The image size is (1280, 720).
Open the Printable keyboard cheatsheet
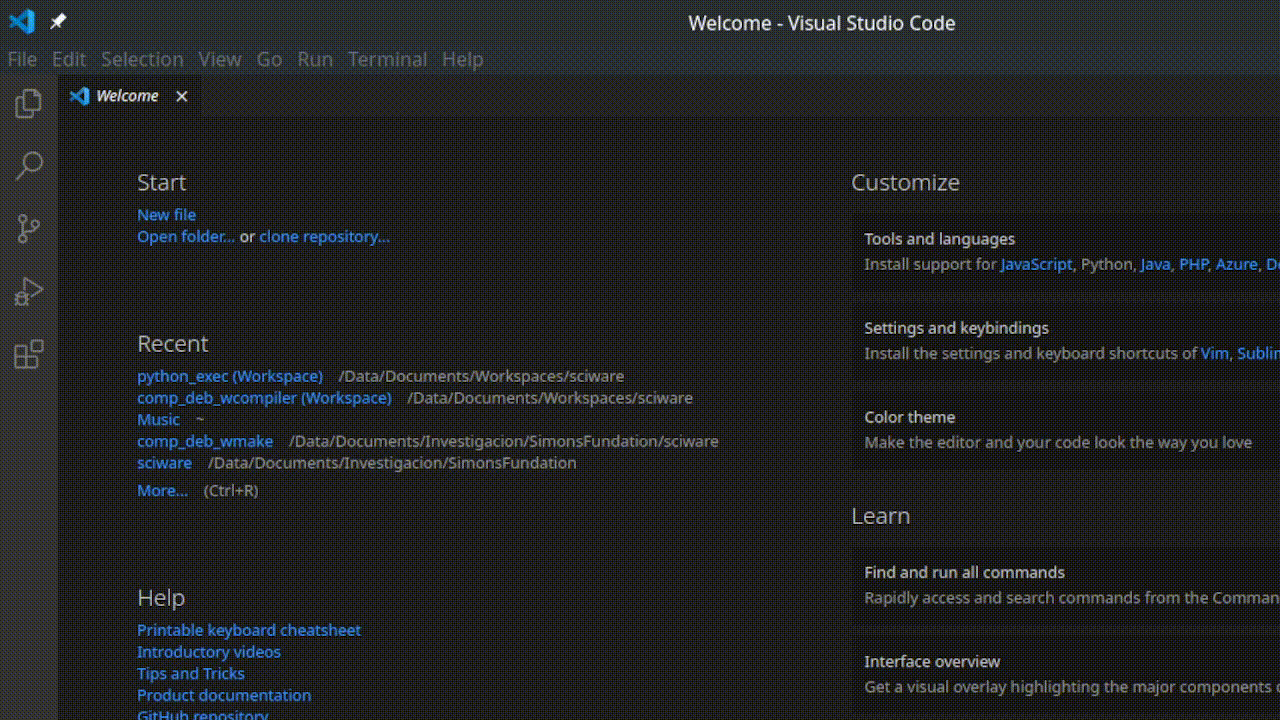(x=248, y=630)
